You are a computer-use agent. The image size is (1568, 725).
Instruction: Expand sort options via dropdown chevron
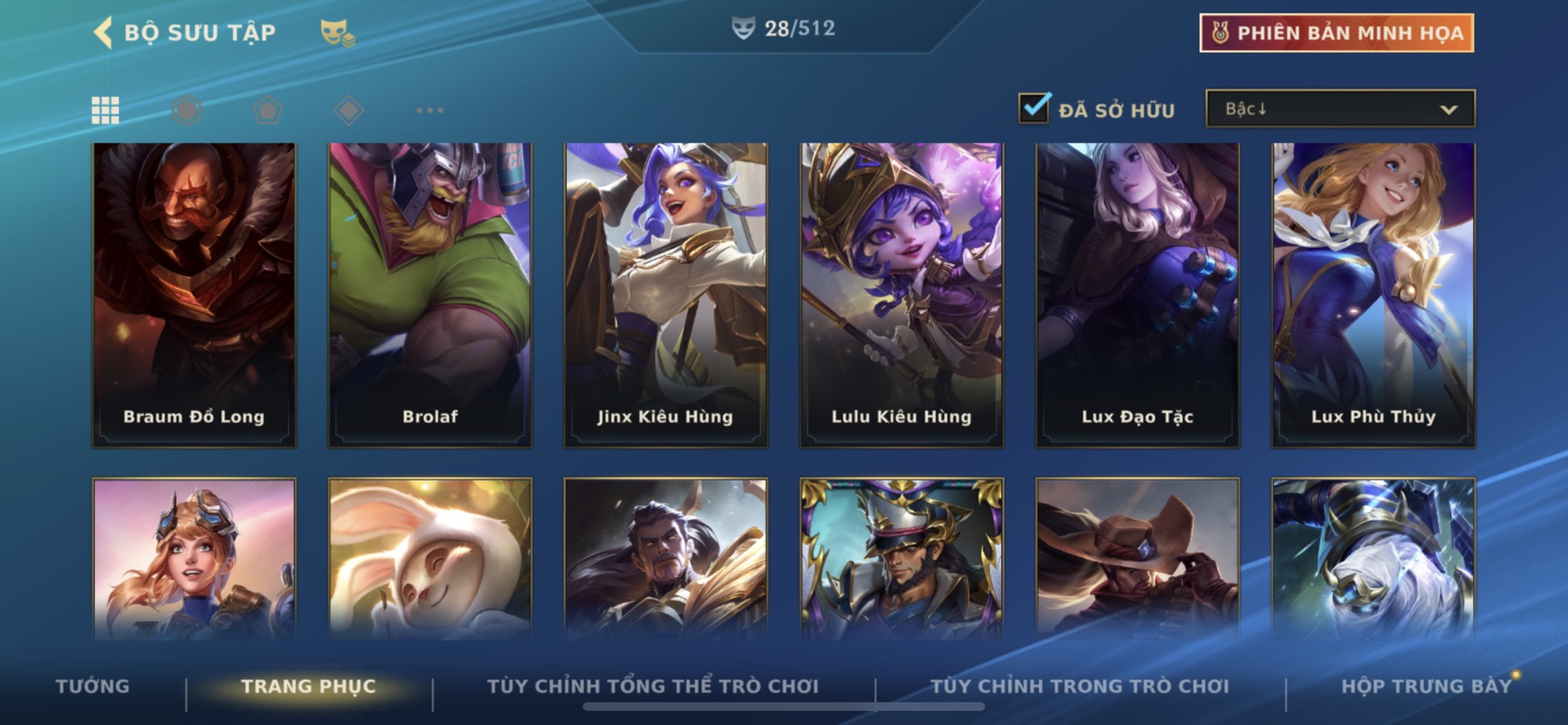(1448, 110)
